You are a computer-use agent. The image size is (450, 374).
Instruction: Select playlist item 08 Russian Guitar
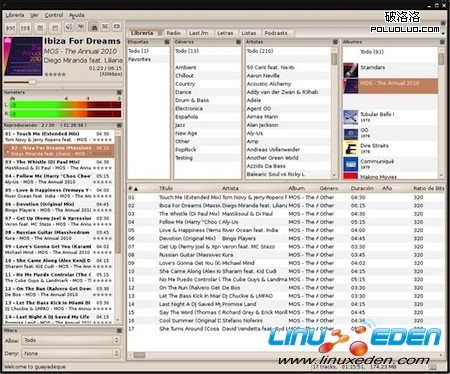[x=59, y=235]
